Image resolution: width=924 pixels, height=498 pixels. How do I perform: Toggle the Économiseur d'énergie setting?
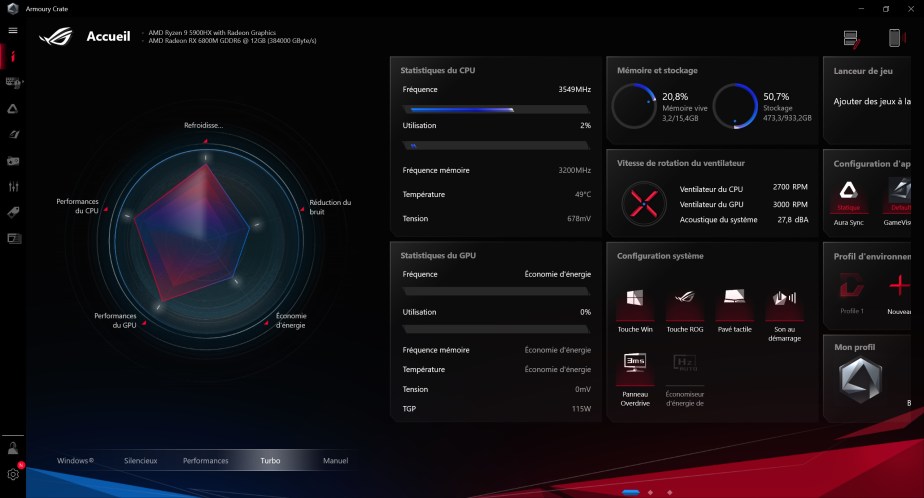tap(685, 379)
